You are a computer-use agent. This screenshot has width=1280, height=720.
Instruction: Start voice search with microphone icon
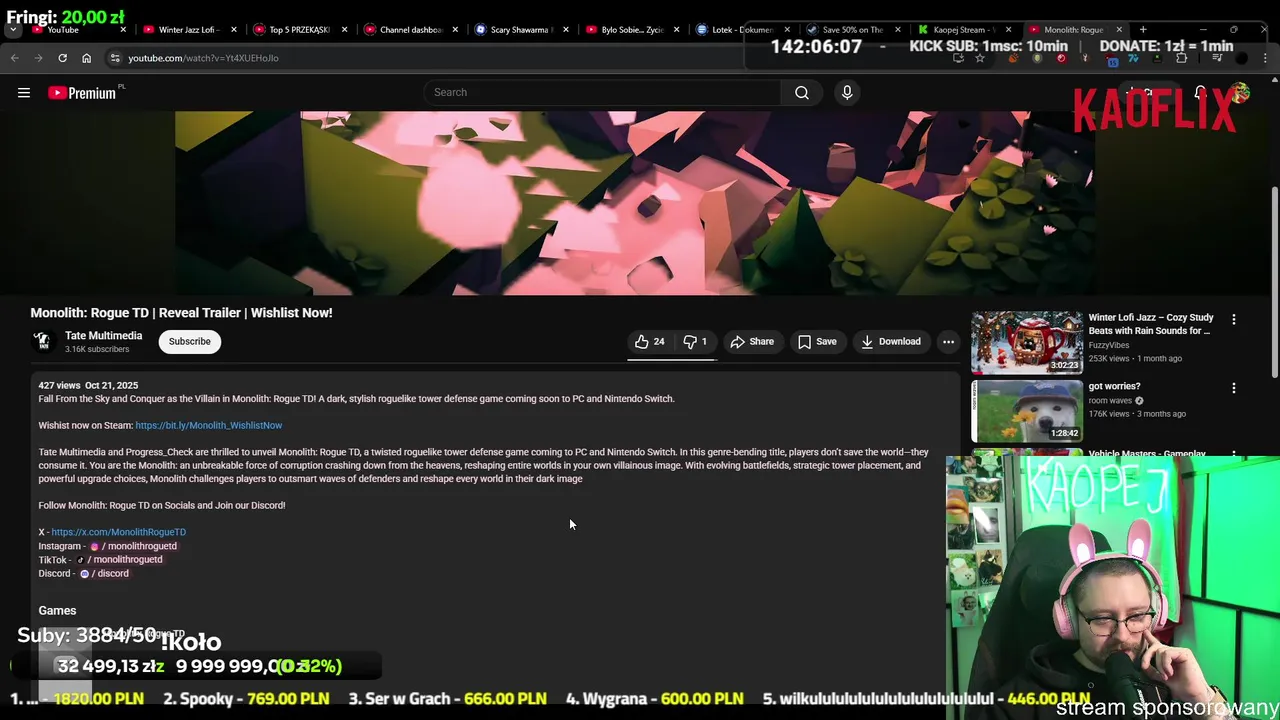pyautogui.click(x=847, y=93)
